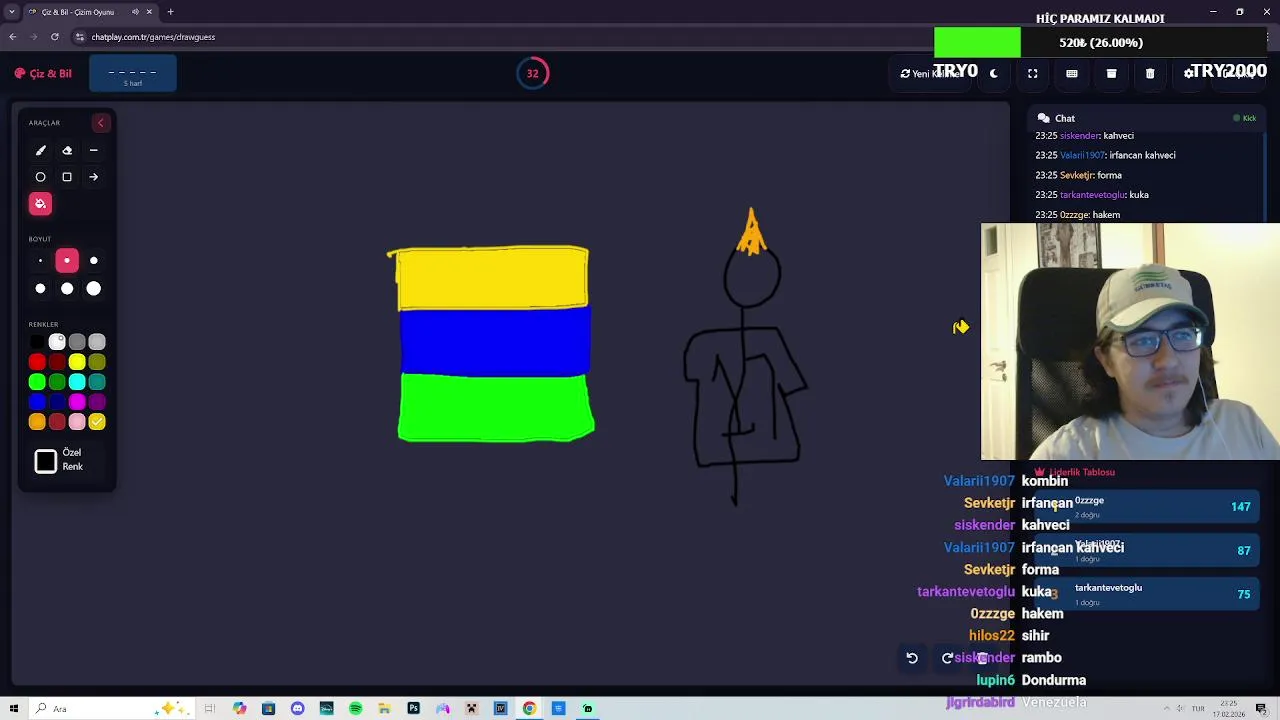This screenshot has height=720, width=1280.
Task: Redo the drawing stroke
Action: tap(947, 658)
